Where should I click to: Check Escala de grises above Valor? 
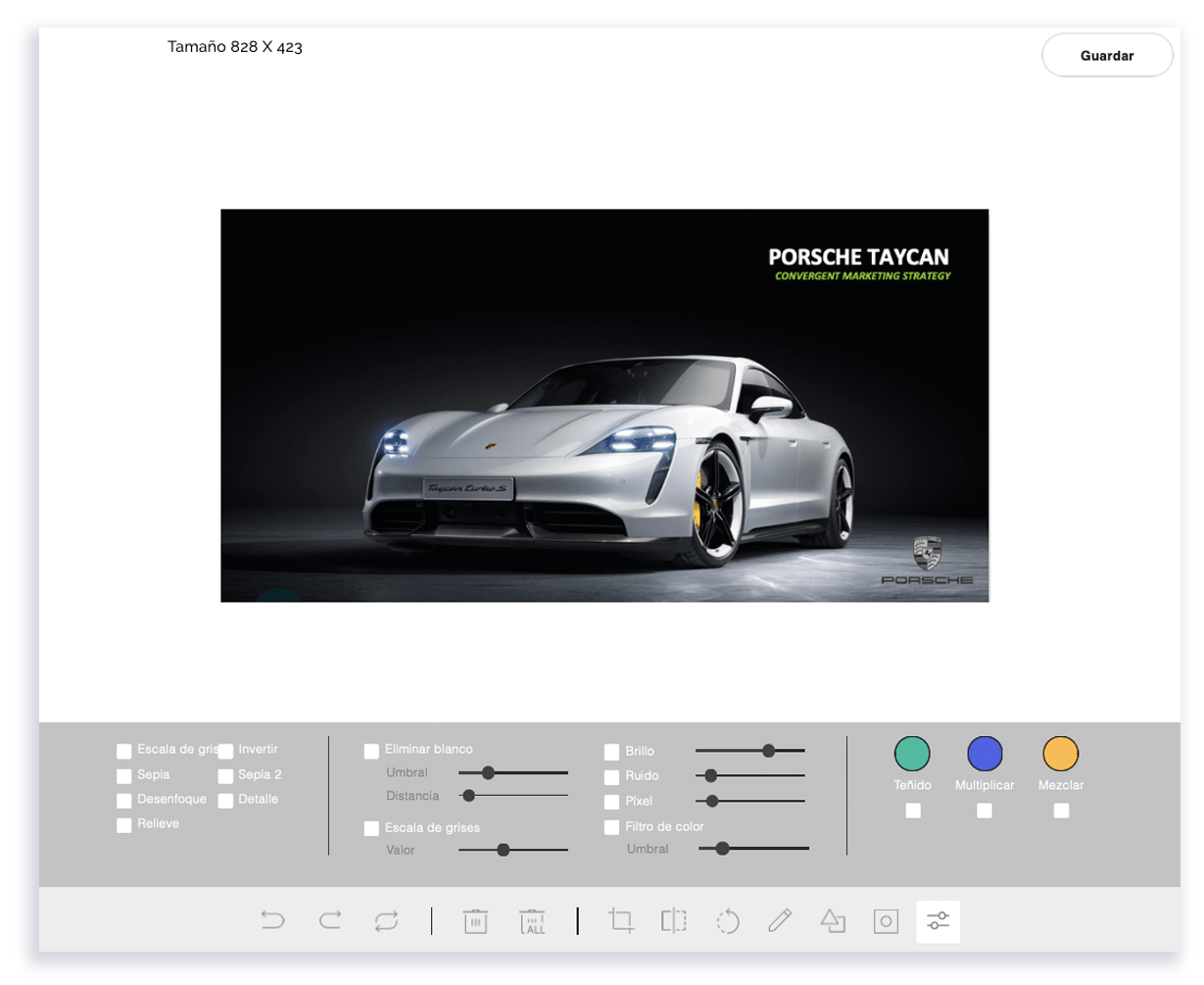pyautogui.click(x=371, y=828)
